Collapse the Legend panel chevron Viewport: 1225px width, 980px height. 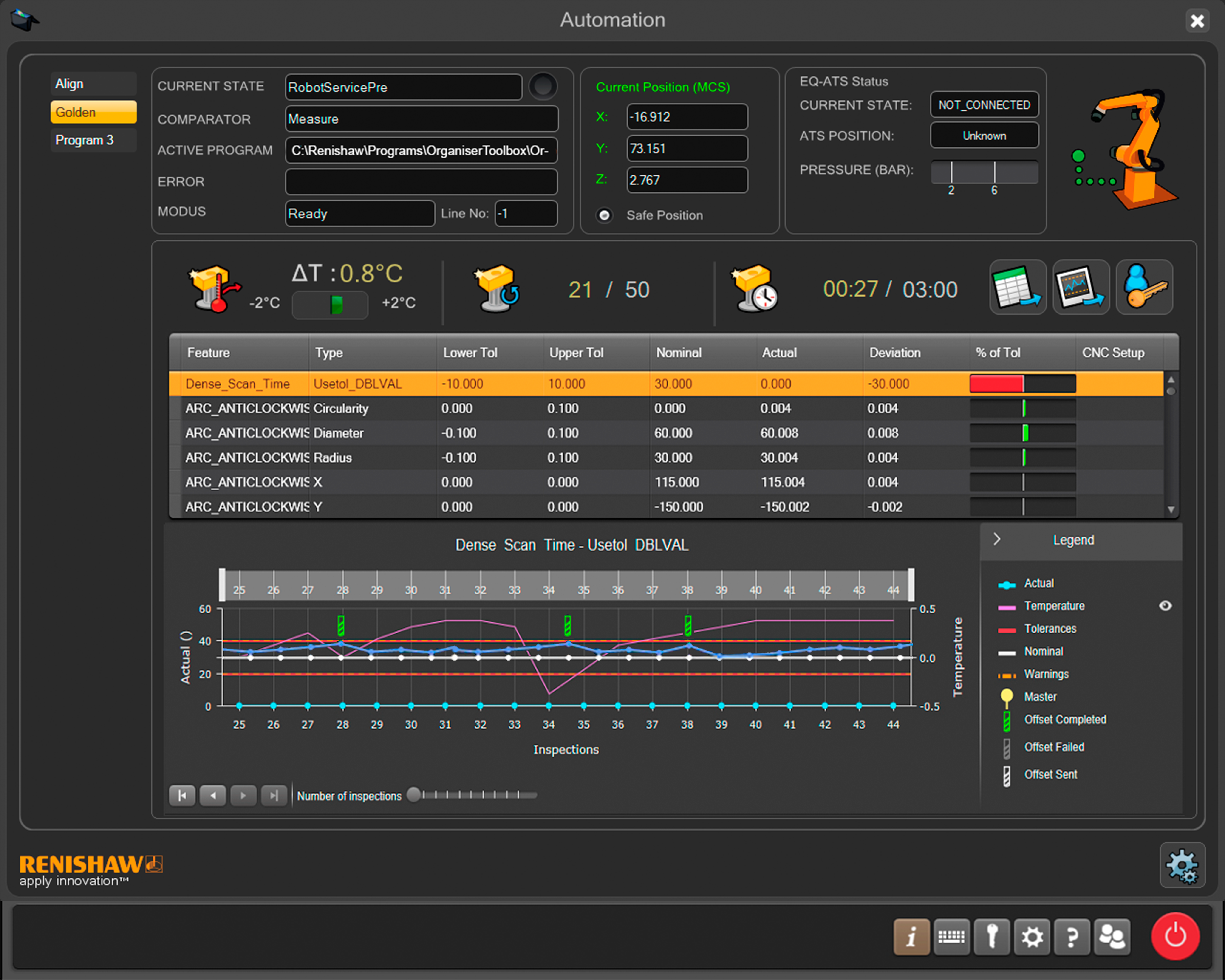(997, 539)
